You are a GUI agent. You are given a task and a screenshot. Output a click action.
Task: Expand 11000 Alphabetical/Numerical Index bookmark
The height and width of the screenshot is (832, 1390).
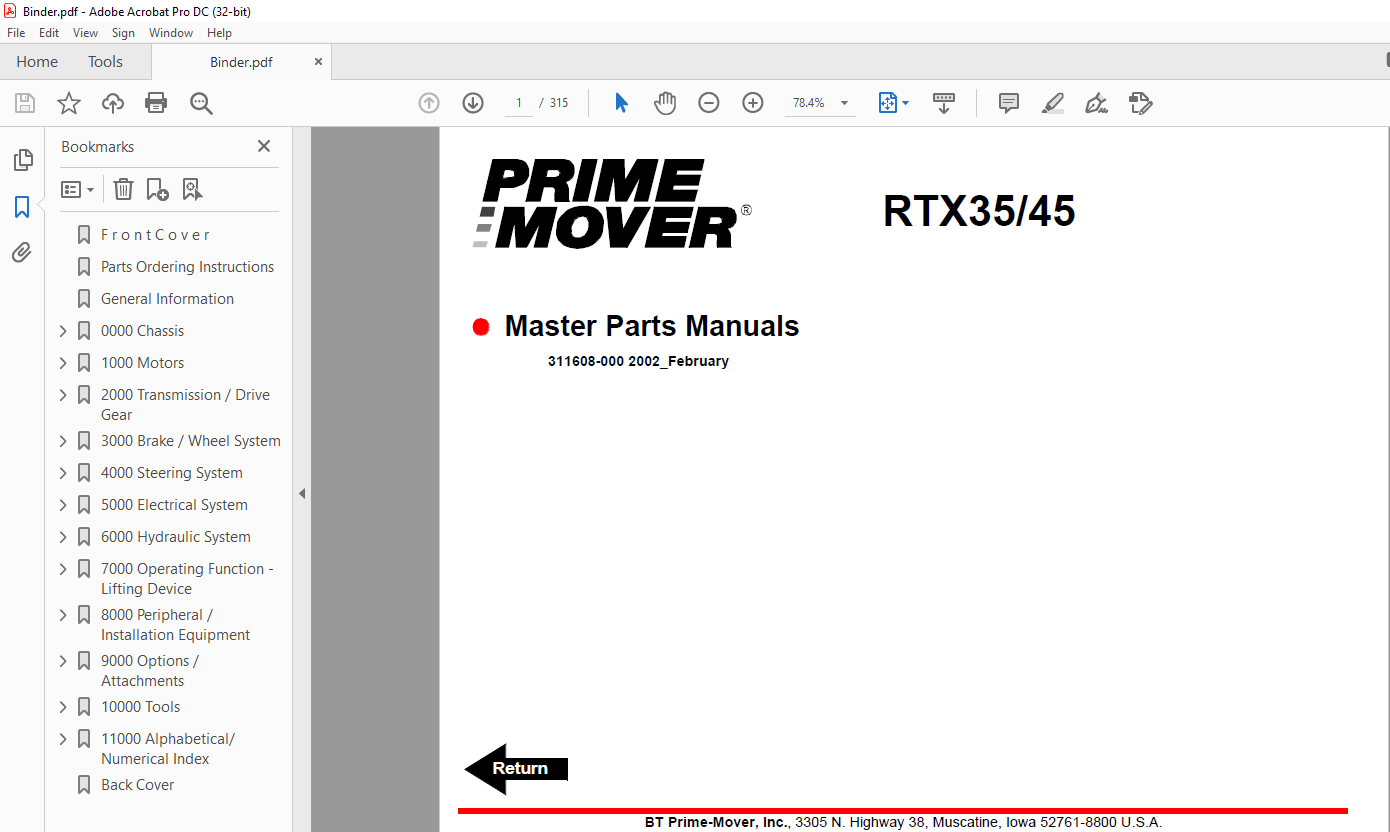[63, 739]
